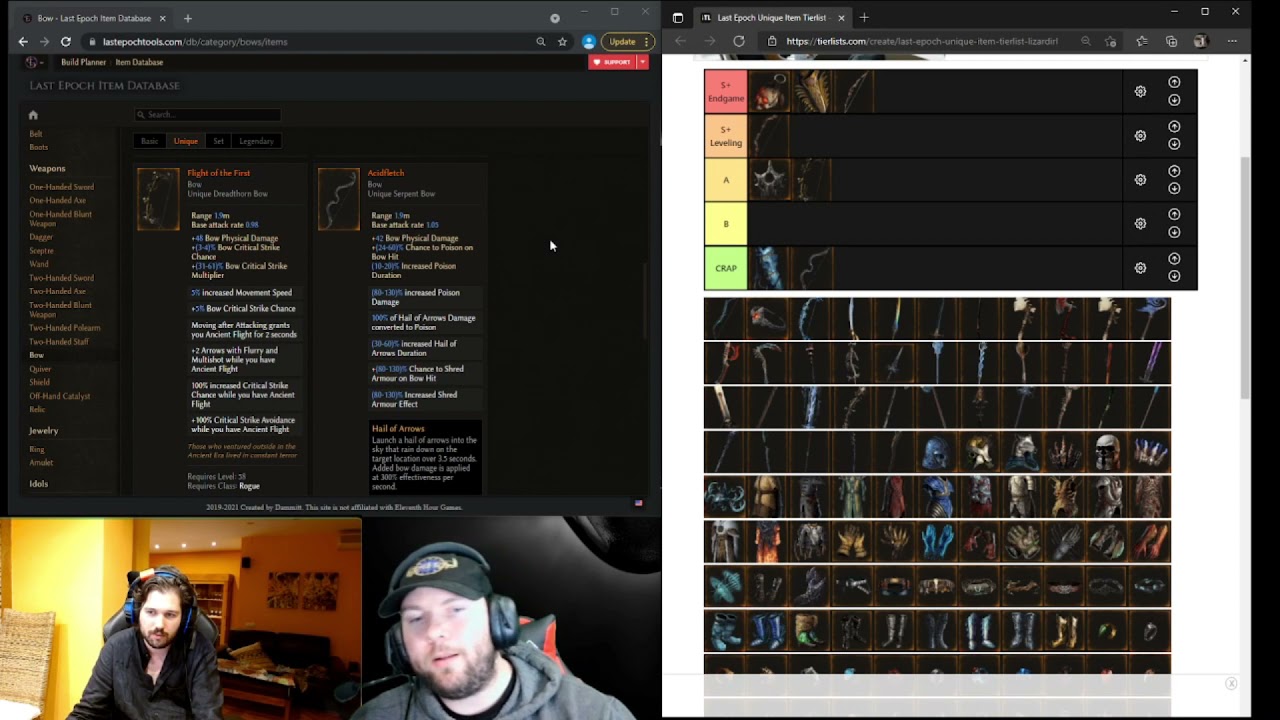Viewport: 1280px width, 720px height.
Task: Open settings gear for S+ Leveling tier
Action: pyautogui.click(x=1140, y=136)
